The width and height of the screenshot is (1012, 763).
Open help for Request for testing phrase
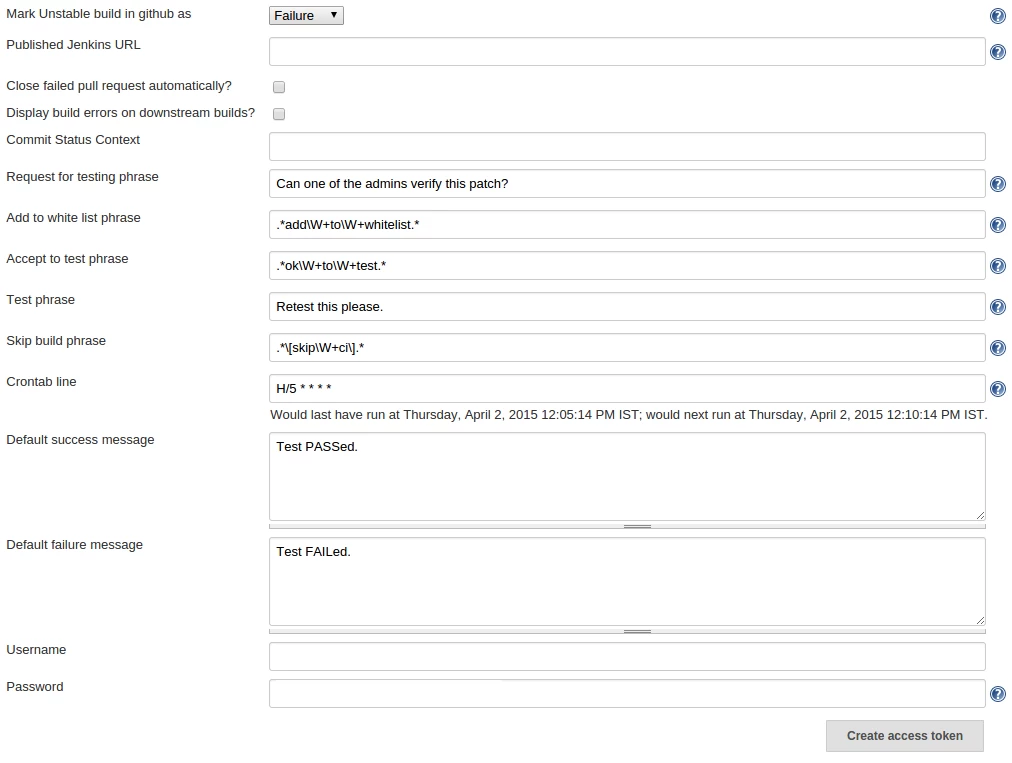tap(998, 185)
